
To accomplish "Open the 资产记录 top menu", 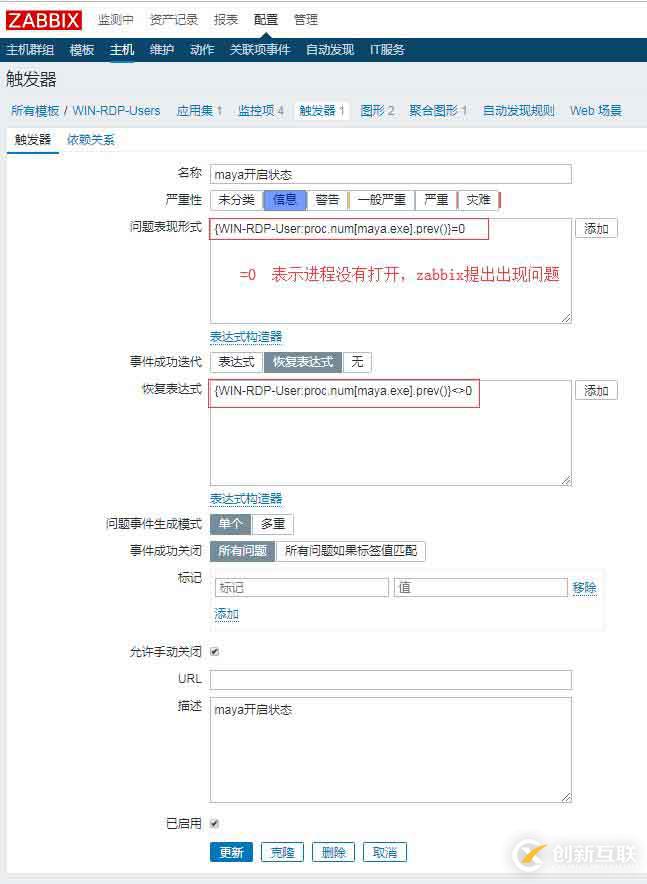I will click(x=174, y=19).
